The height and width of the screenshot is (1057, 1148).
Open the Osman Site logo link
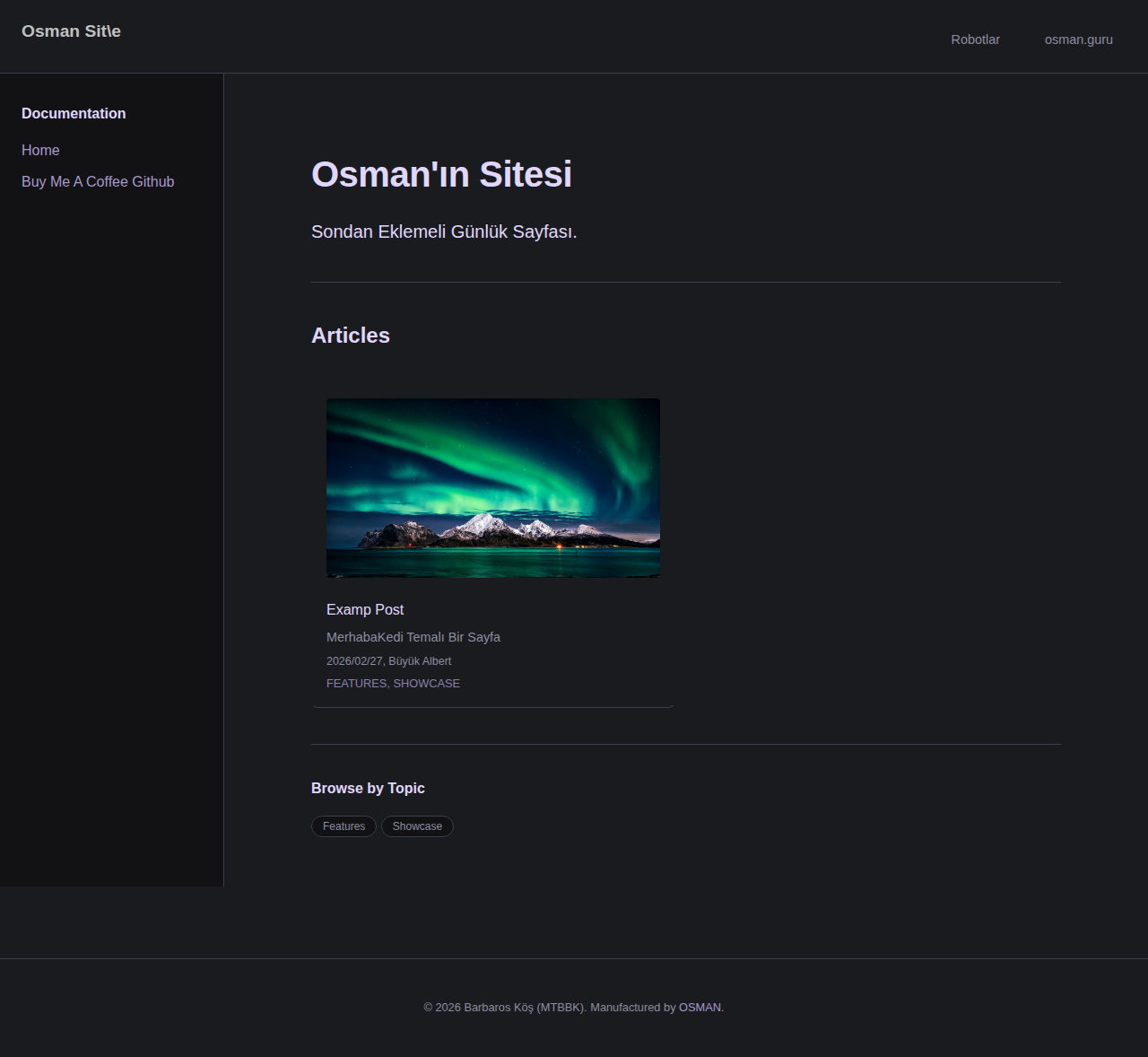click(x=71, y=31)
